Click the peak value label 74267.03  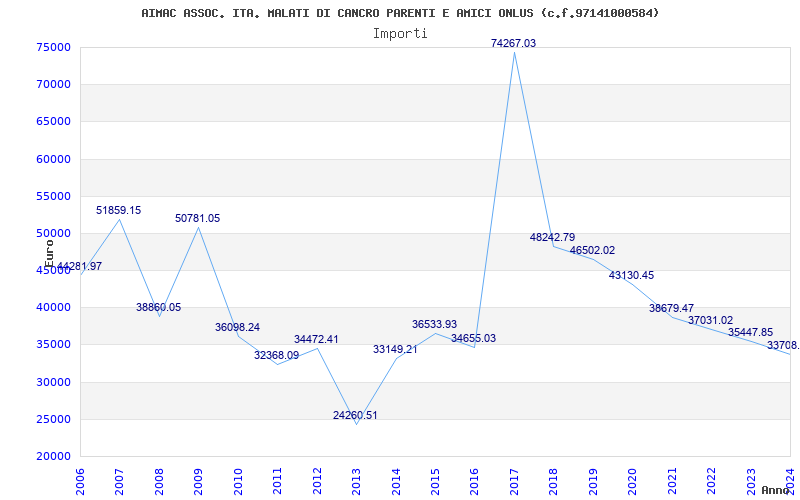pyautogui.click(x=513, y=43)
